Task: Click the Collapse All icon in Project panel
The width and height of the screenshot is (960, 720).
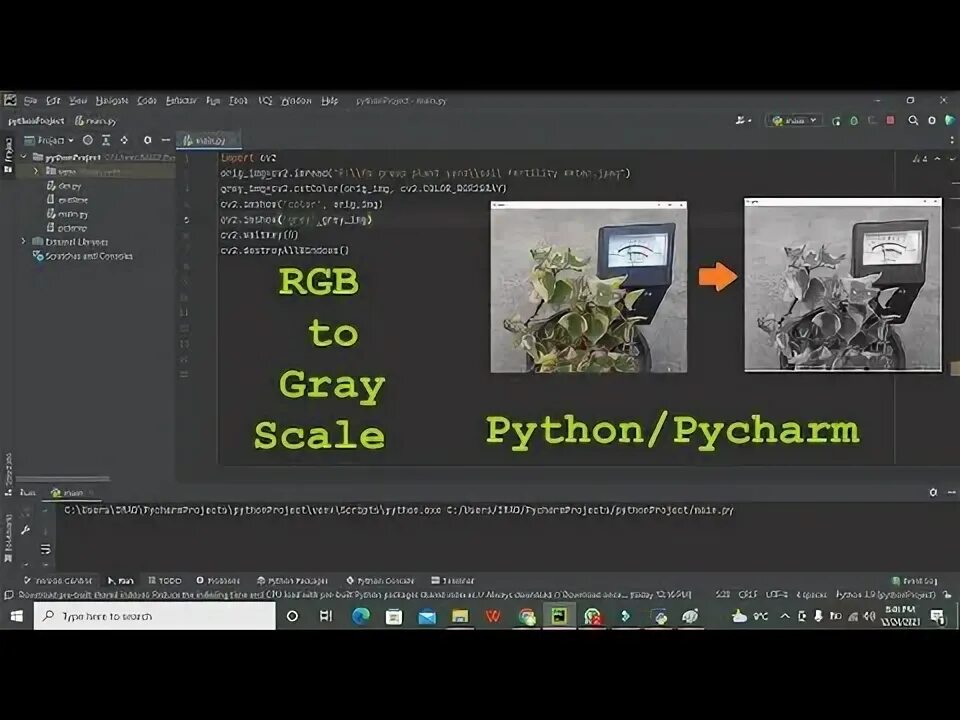Action: pyautogui.click(x=124, y=140)
